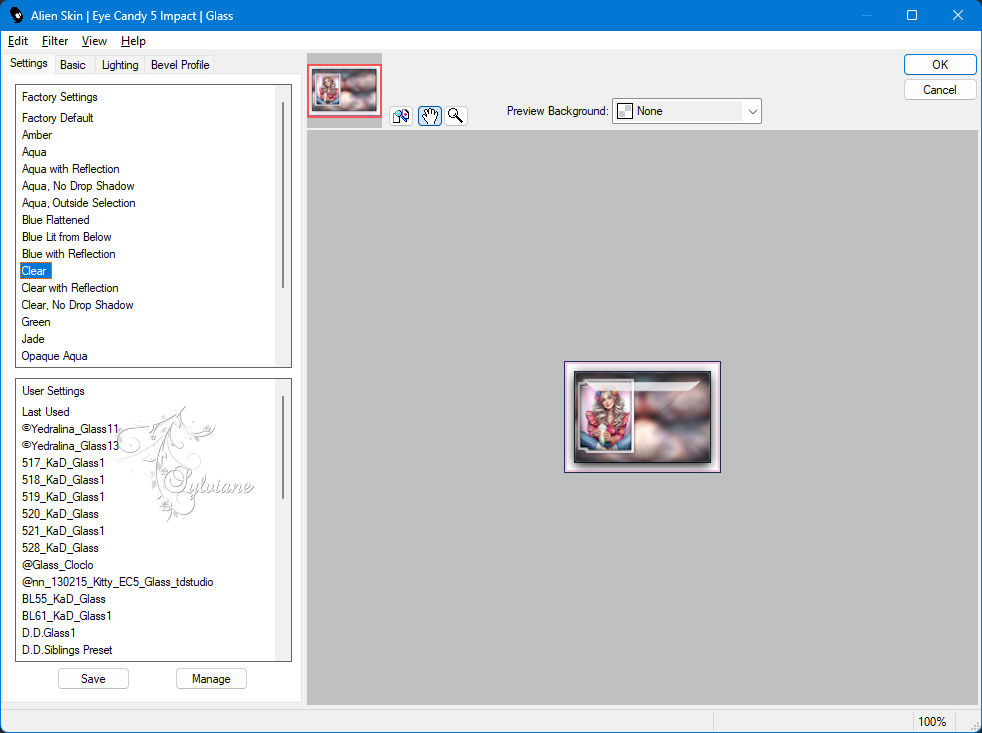Open the Help menu
The image size is (982, 733).
(x=133, y=41)
